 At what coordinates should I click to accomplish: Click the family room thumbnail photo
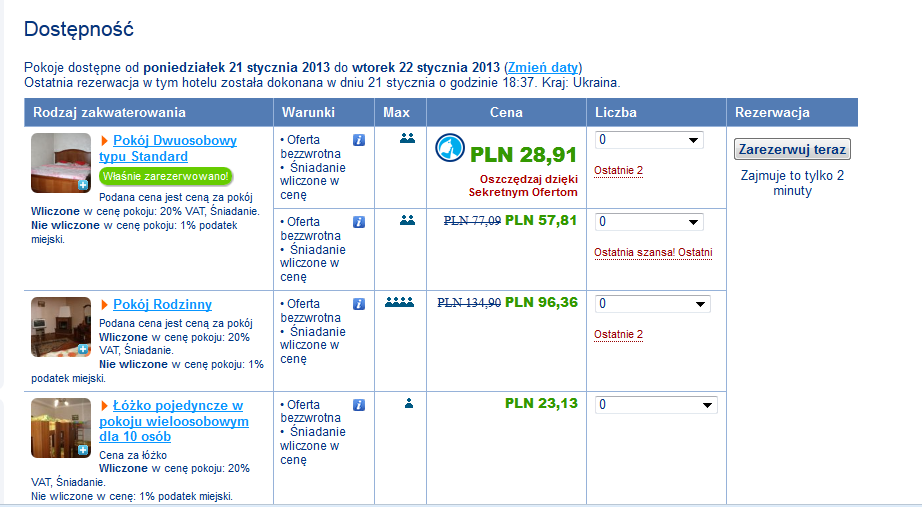pyautogui.click(x=61, y=327)
